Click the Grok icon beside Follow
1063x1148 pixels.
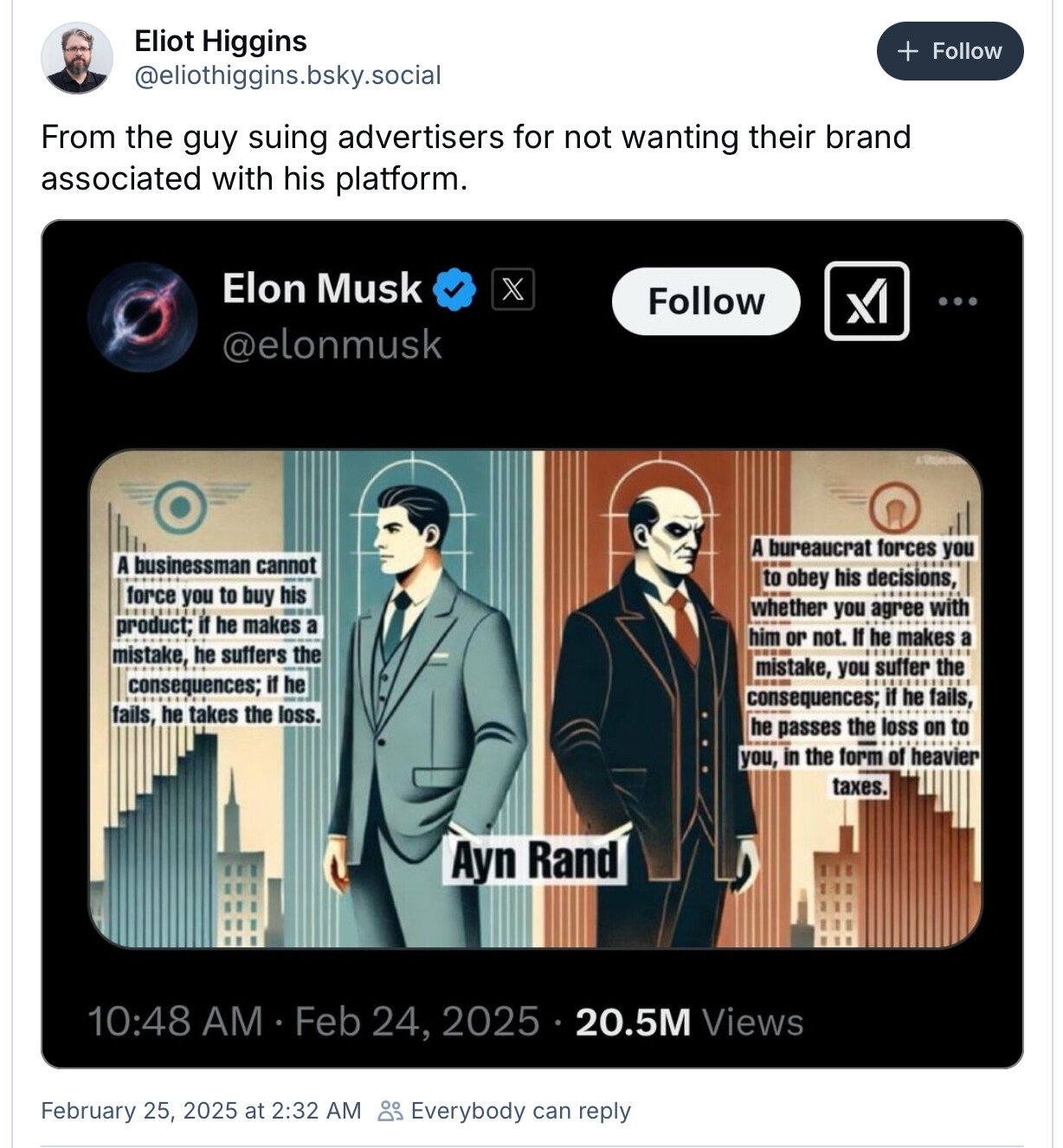867,300
